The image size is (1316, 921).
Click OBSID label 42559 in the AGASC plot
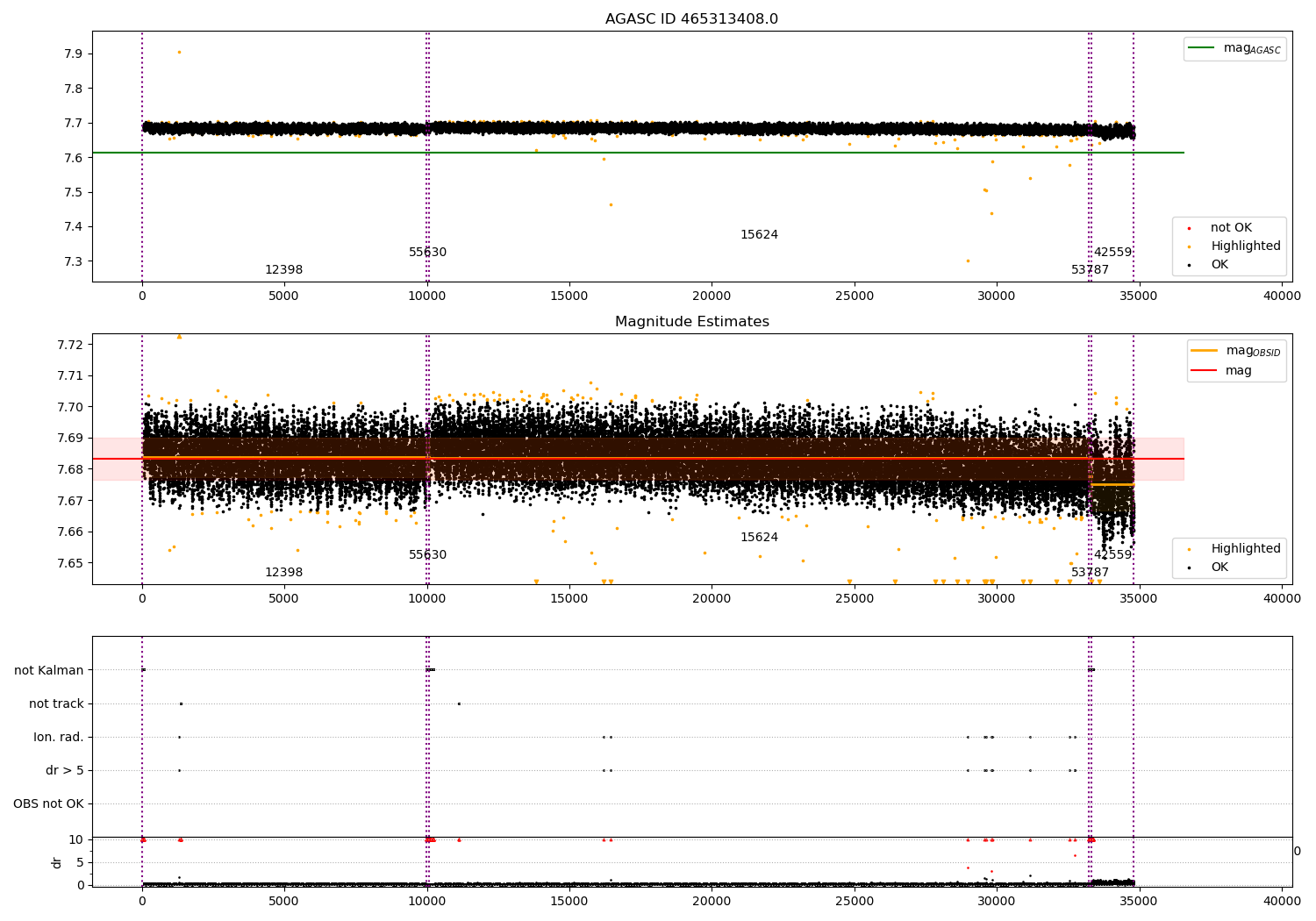coord(1112,253)
